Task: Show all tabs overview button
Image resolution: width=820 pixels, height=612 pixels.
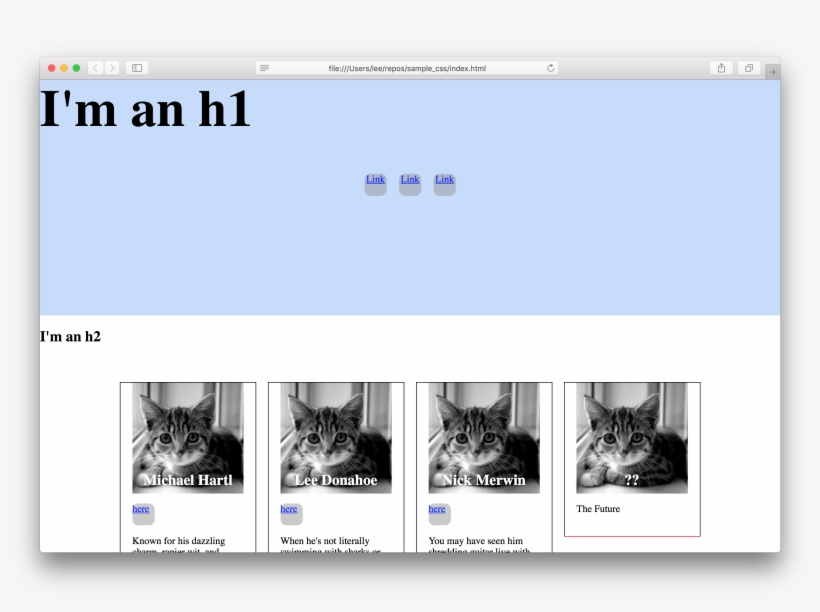Action: (749, 68)
